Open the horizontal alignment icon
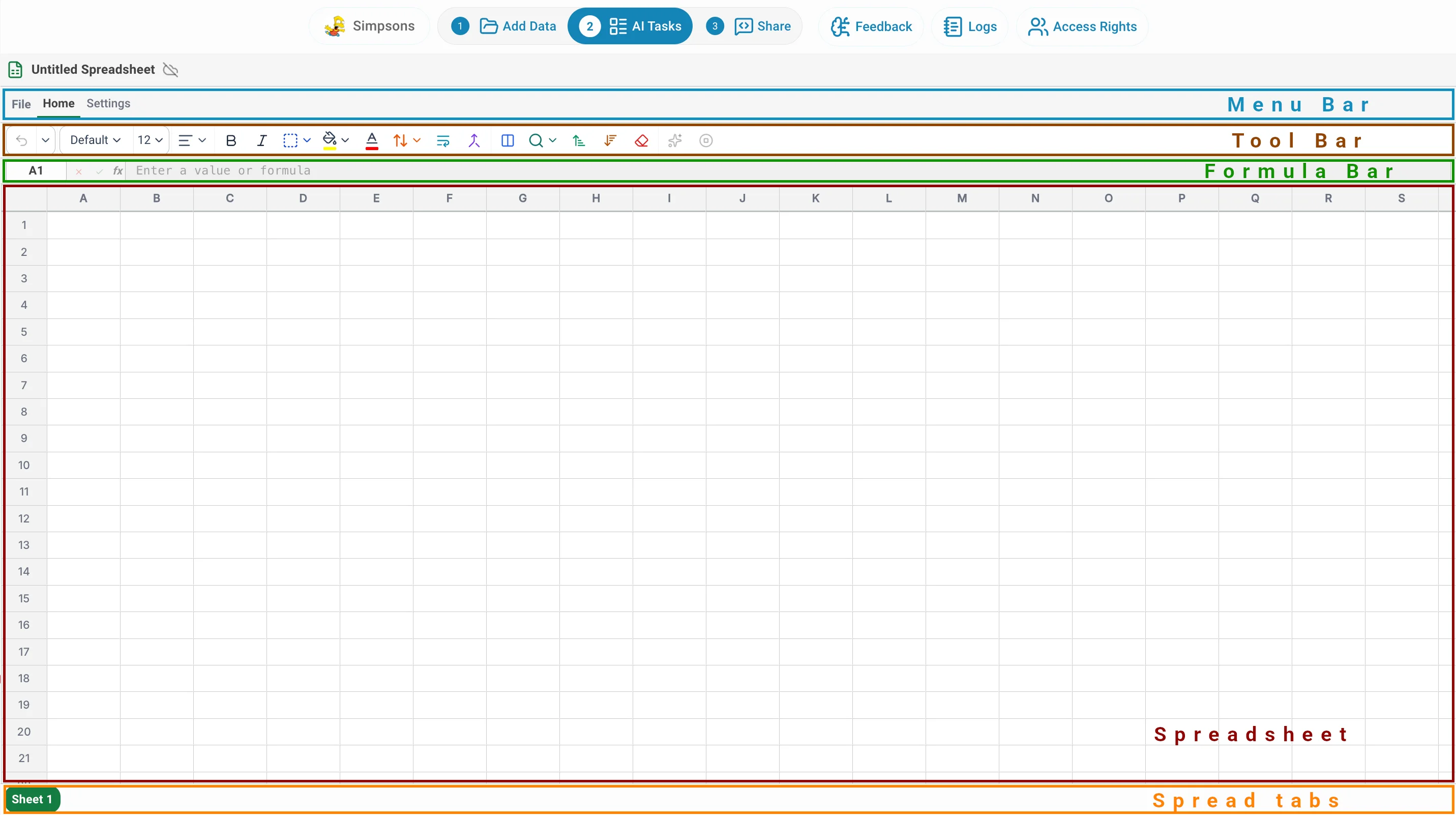 pos(185,140)
